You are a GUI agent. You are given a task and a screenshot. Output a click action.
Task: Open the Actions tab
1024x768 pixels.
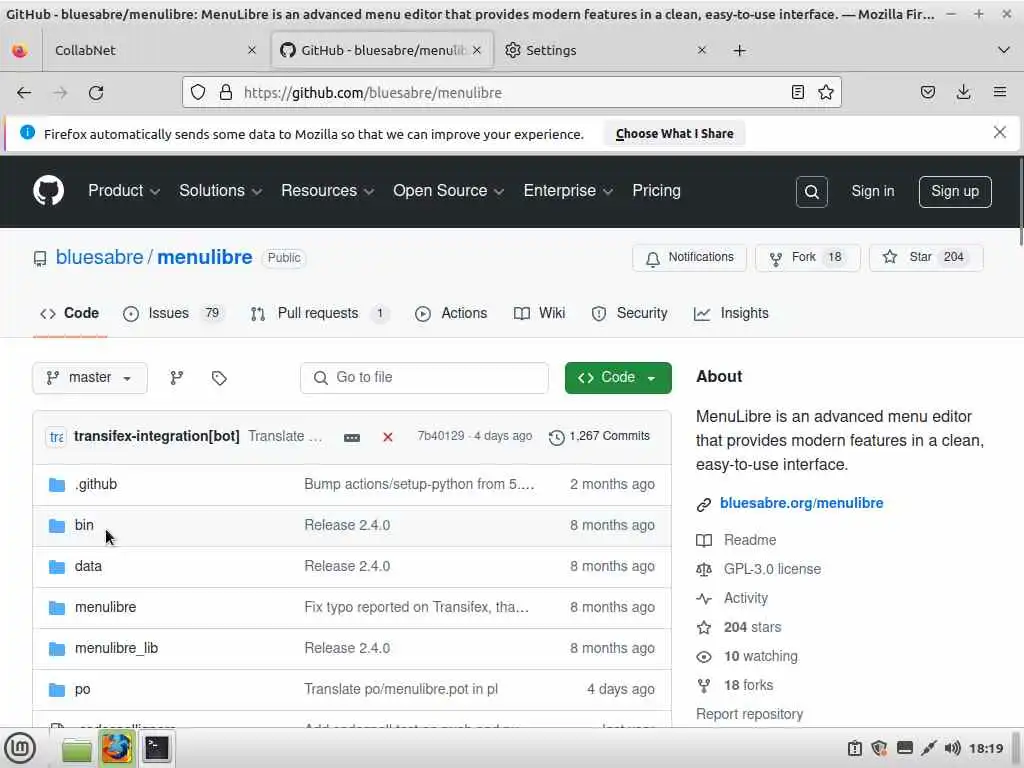point(451,313)
